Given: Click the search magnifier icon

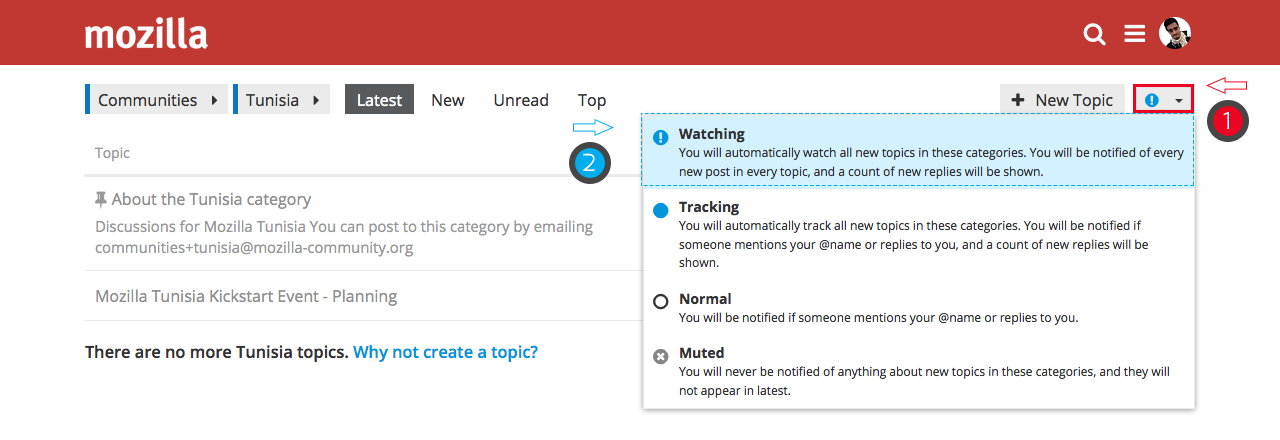Looking at the screenshot, I should pyautogui.click(x=1095, y=35).
